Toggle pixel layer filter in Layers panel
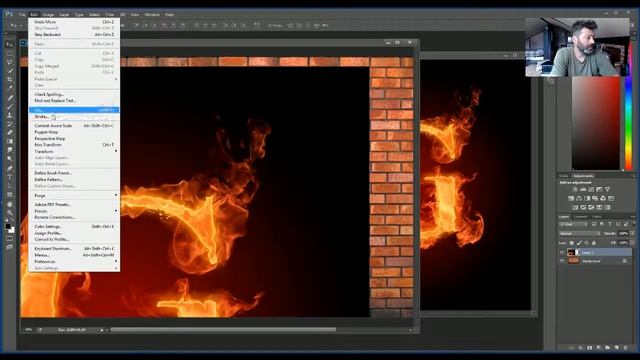The image size is (640, 360). (594, 224)
